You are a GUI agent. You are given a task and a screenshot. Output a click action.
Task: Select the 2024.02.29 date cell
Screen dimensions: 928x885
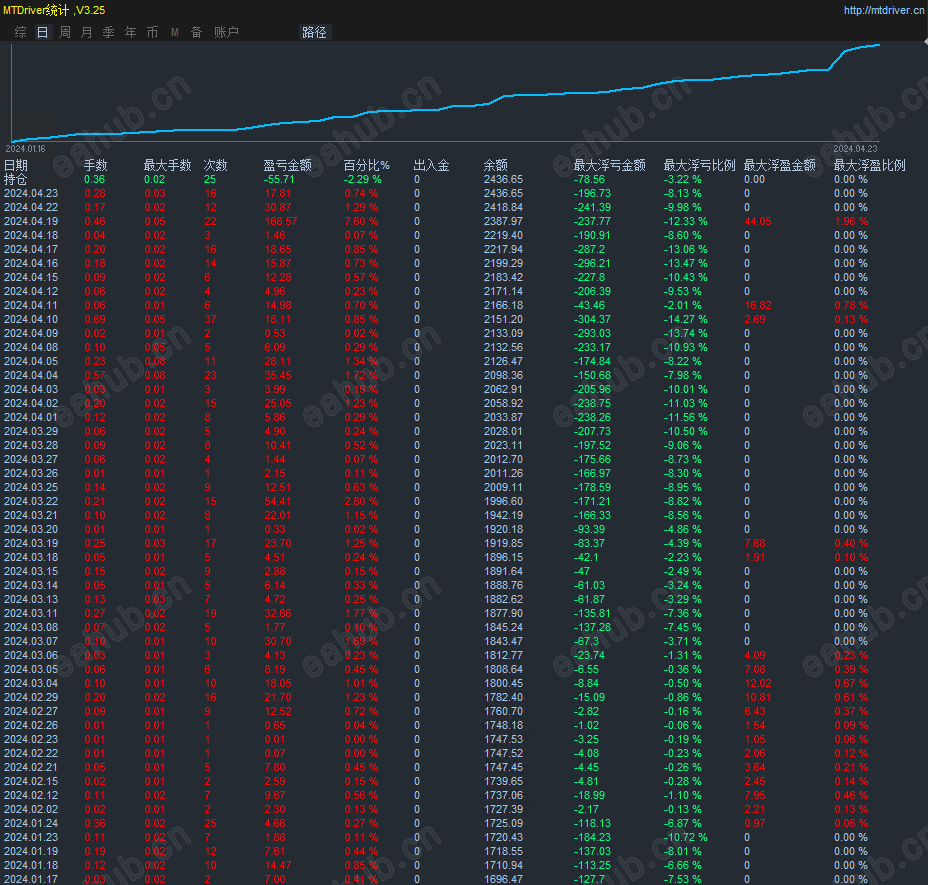coord(31,697)
